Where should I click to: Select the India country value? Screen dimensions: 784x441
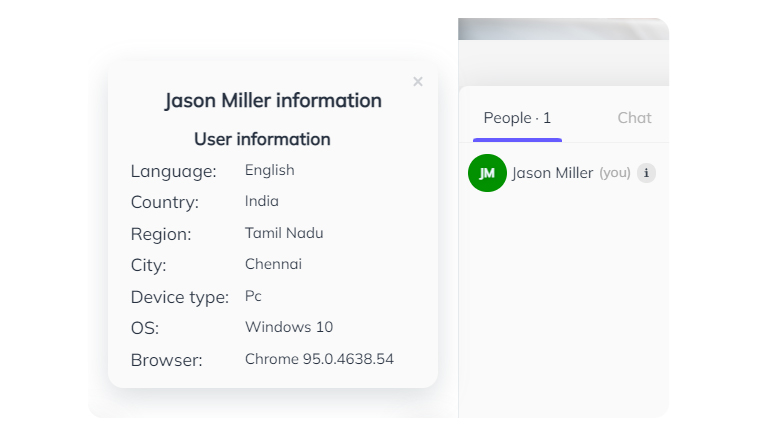[262, 201]
